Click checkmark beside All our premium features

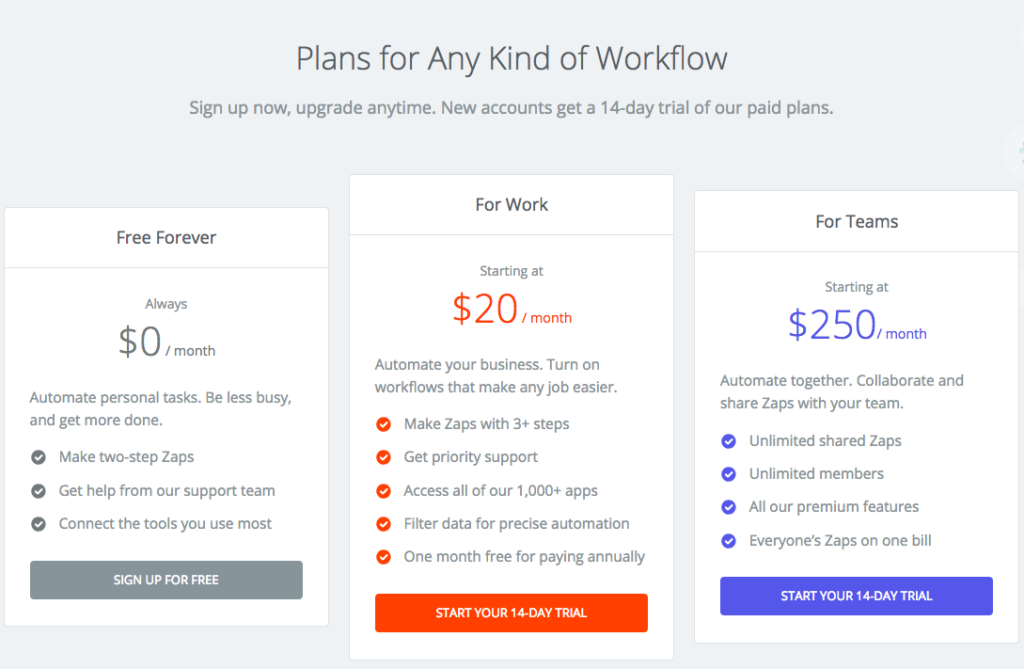point(728,507)
